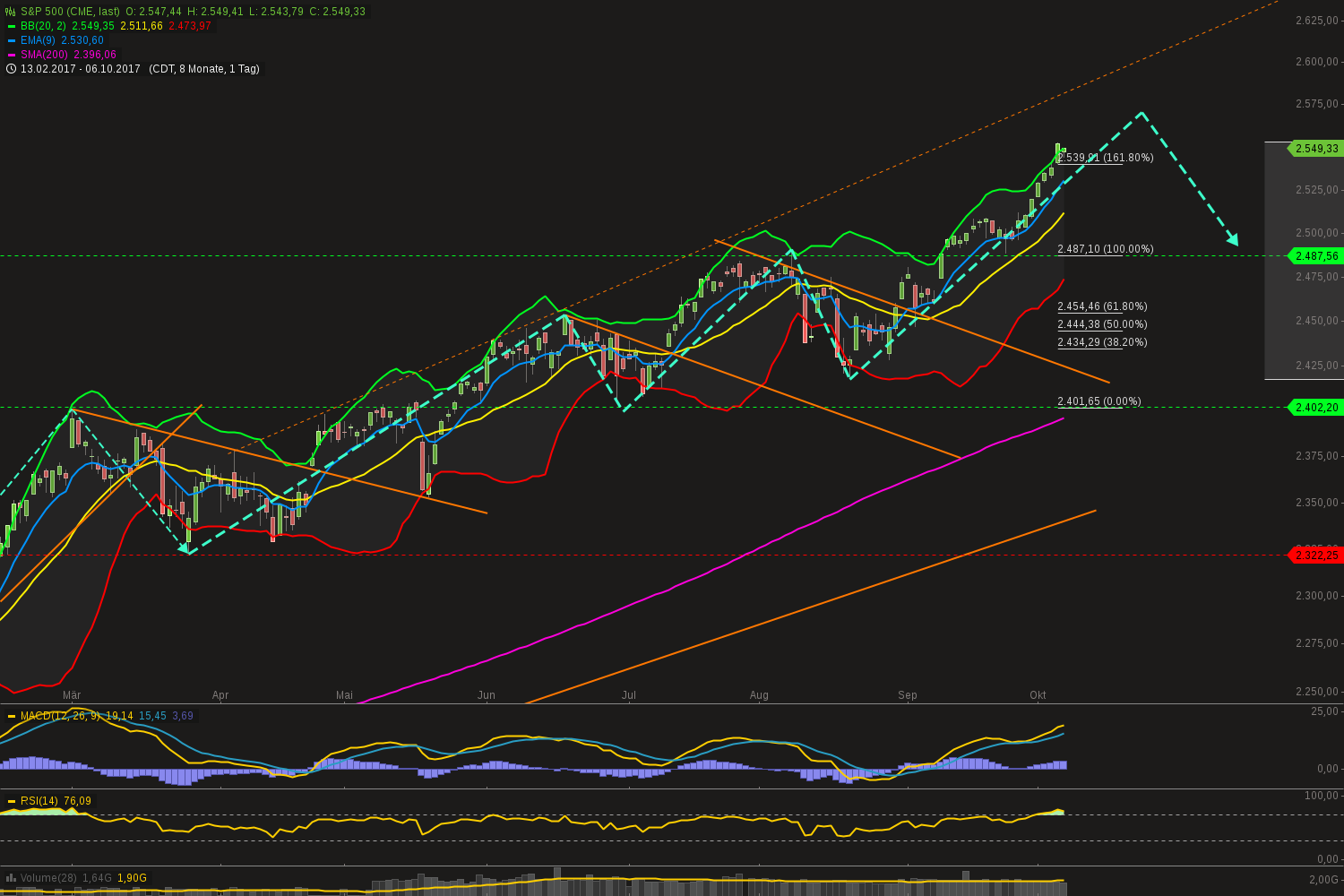Click the high value H: 2.549,41
Viewport: 1344px width, 896px height.
(215, 12)
